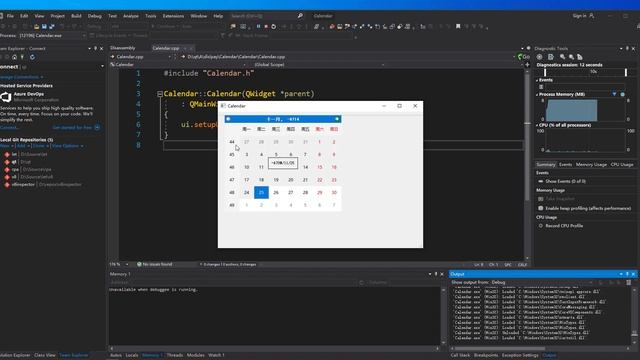Image resolution: width=640 pixels, height=360 pixels.
Task: Open the Build menu
Action: (x=76, y=16)
